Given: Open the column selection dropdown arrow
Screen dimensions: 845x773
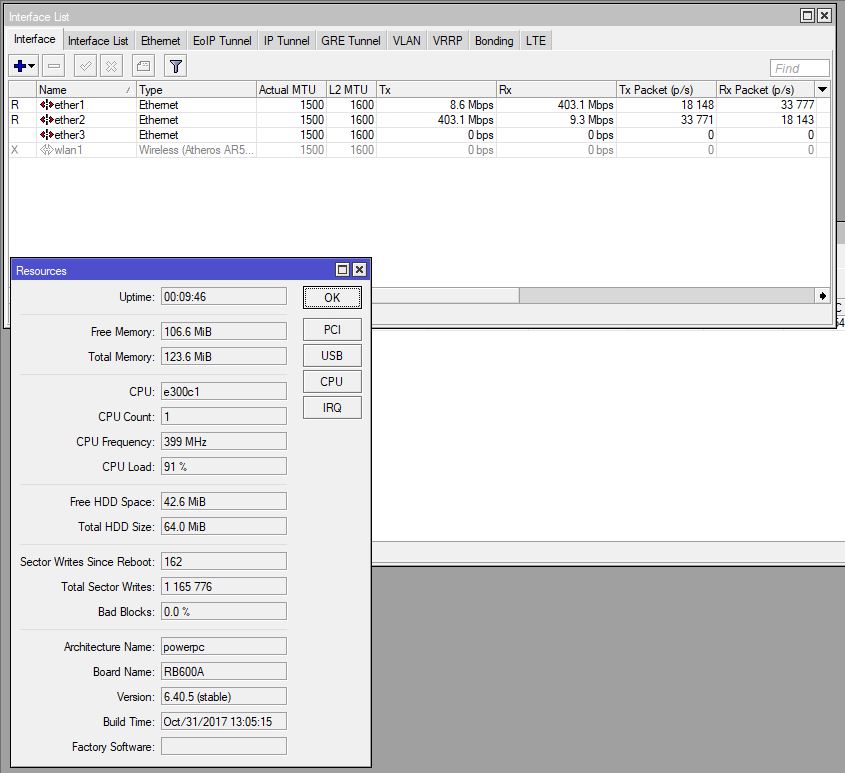Looking at the screenshot, I should pos(822,89).
